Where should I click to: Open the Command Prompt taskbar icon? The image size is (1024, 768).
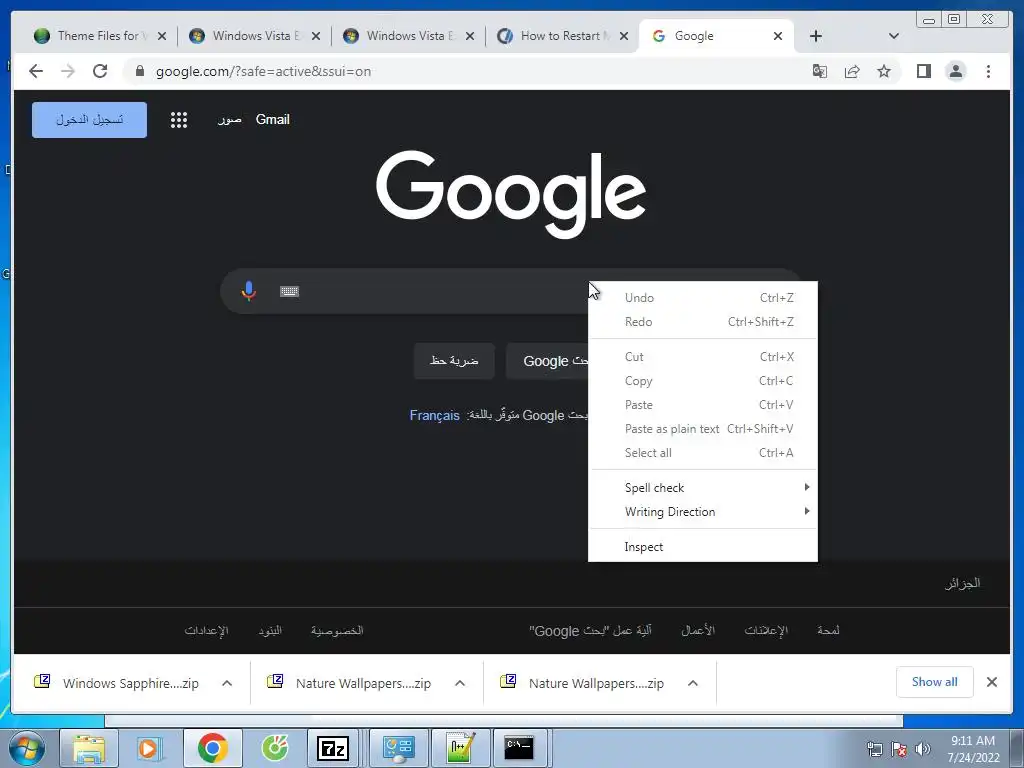(519, 748)
